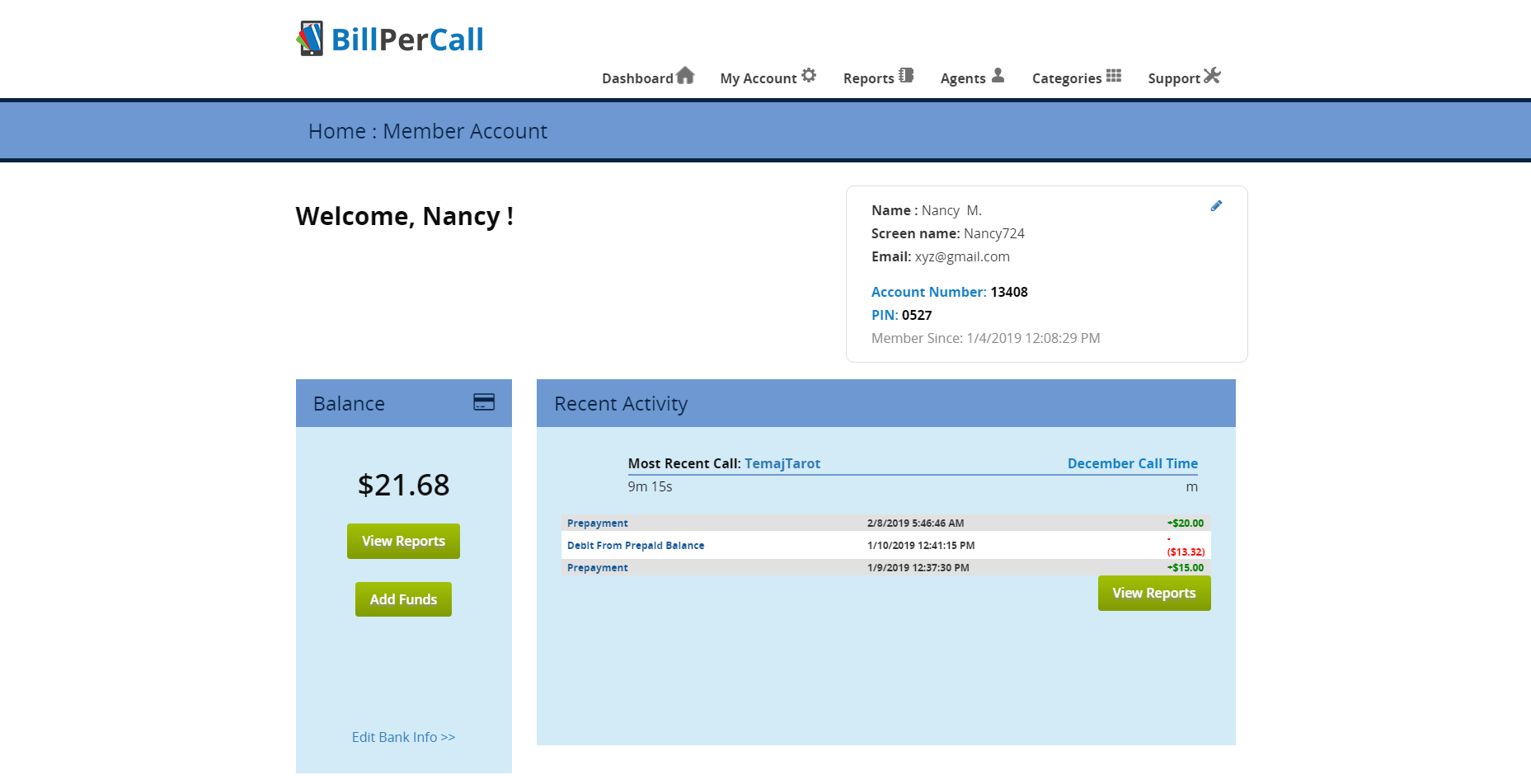Edit profile using the pencil icon
This screenshot has height=784, width=1531.
[1216, 206]
